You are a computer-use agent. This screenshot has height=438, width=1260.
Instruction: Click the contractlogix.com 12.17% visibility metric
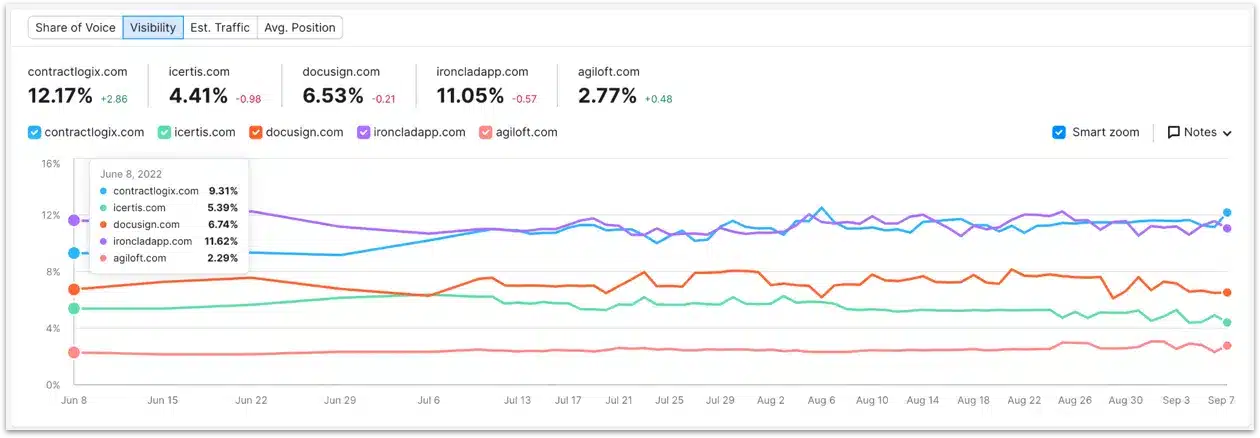[60, 96]
